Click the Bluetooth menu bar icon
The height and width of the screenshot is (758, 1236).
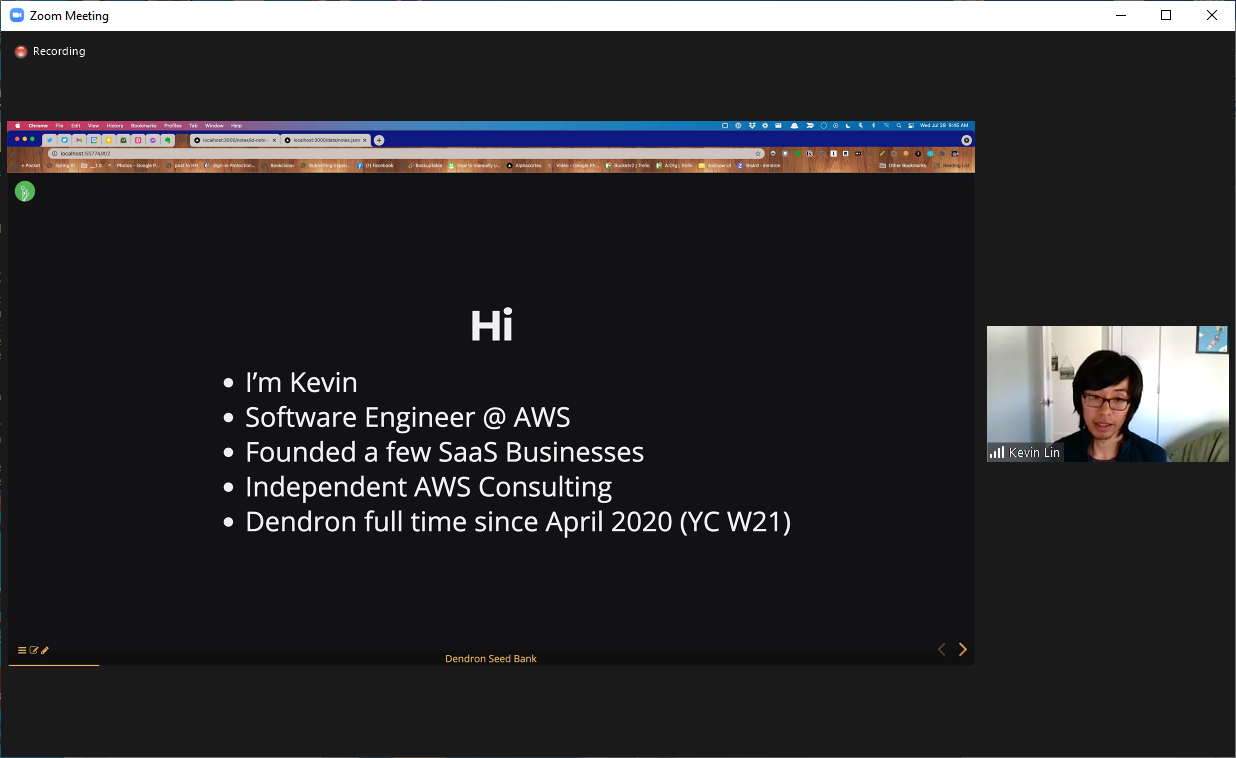coord(873,126)
